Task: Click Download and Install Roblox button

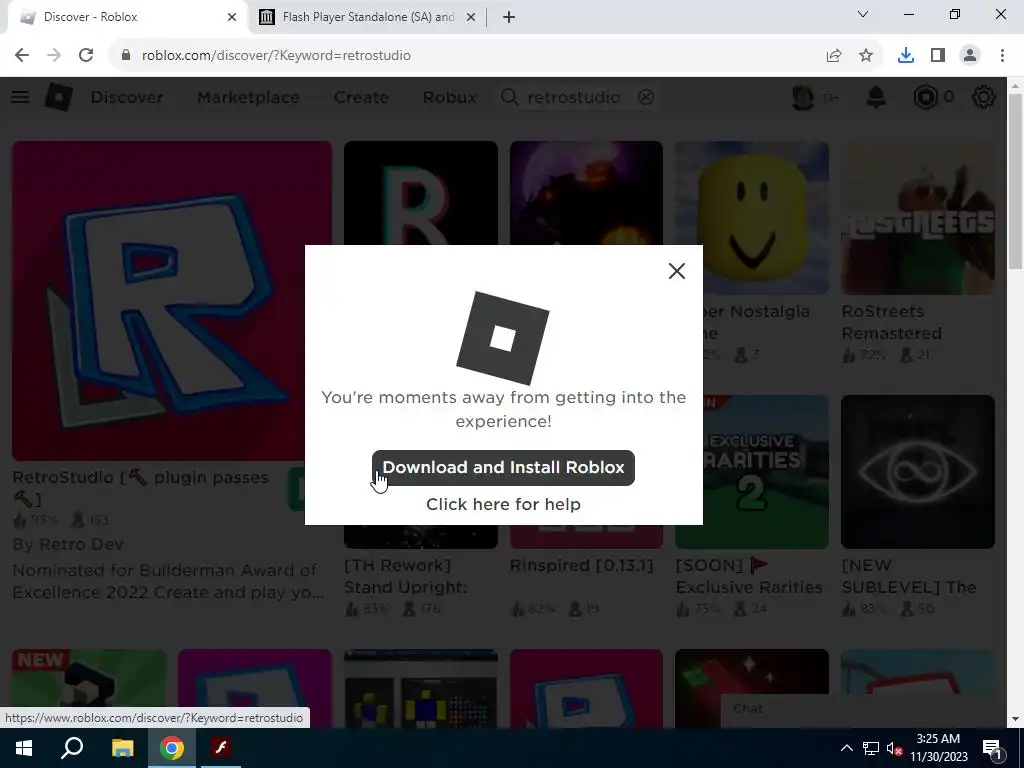Action: pos(503,468)
